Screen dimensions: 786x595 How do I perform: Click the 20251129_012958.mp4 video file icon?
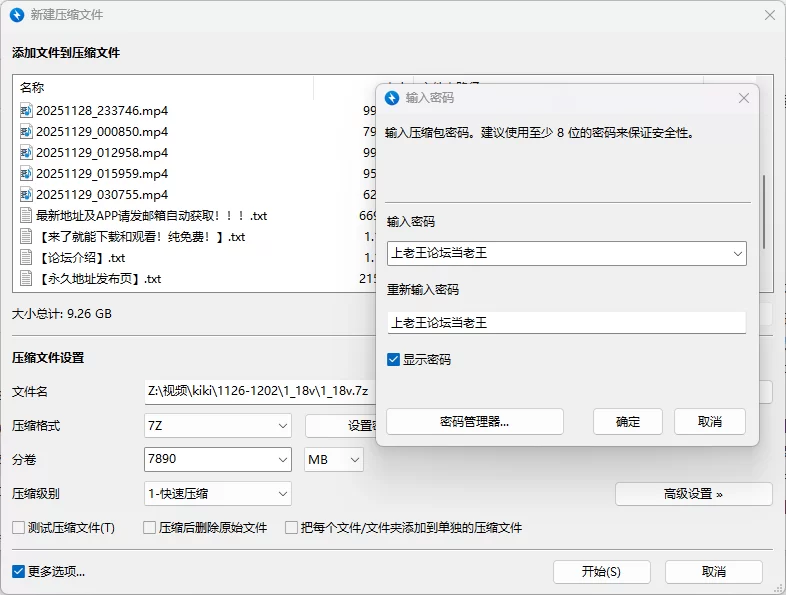pos(26,152)
